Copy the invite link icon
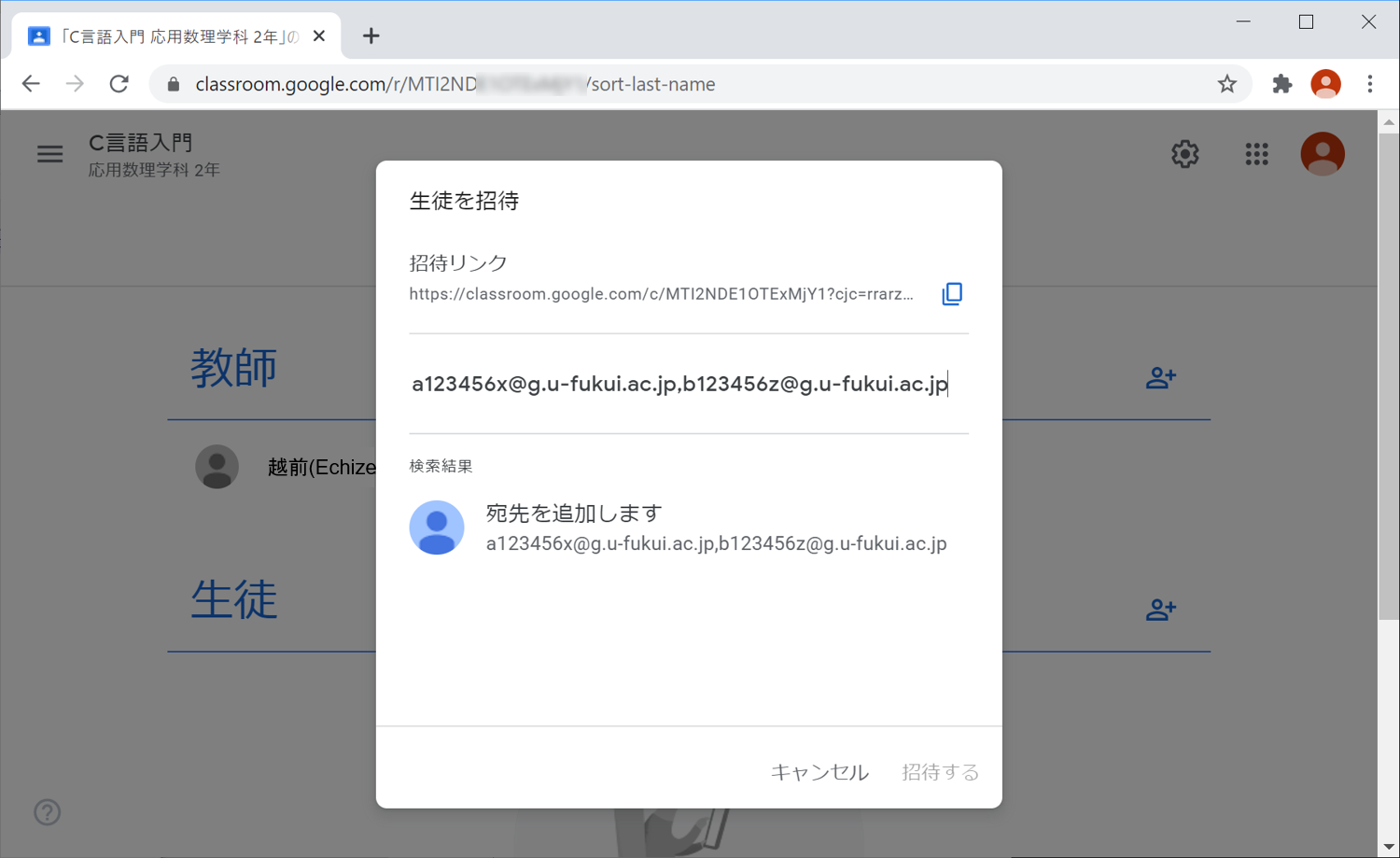This screenshot has width=1400, height=858. (951, 294)
